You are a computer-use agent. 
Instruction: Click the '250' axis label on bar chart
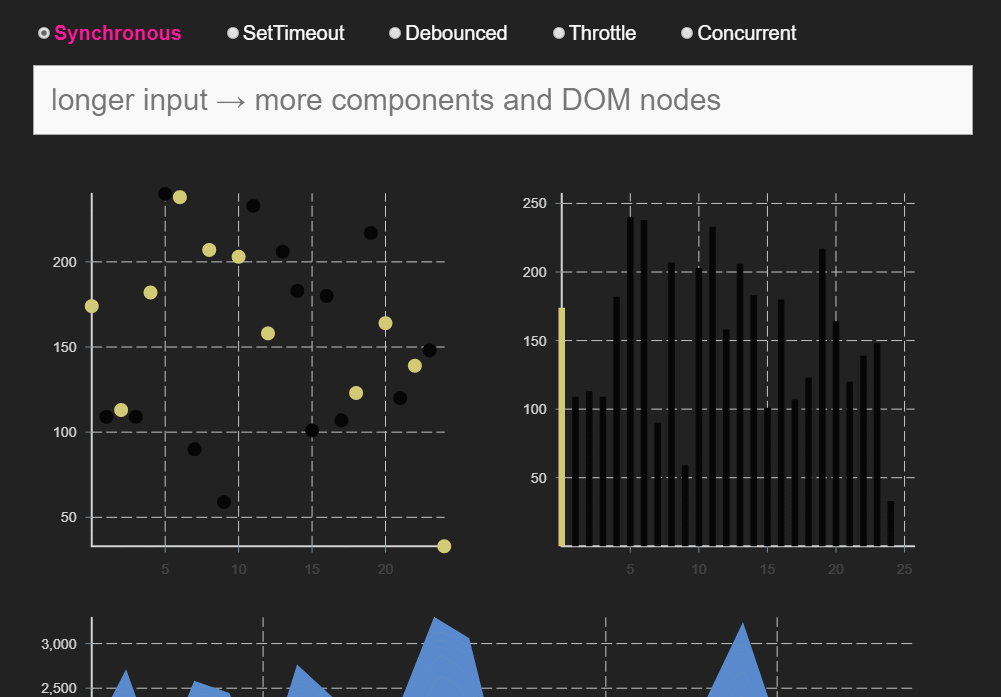click(535, 204)
